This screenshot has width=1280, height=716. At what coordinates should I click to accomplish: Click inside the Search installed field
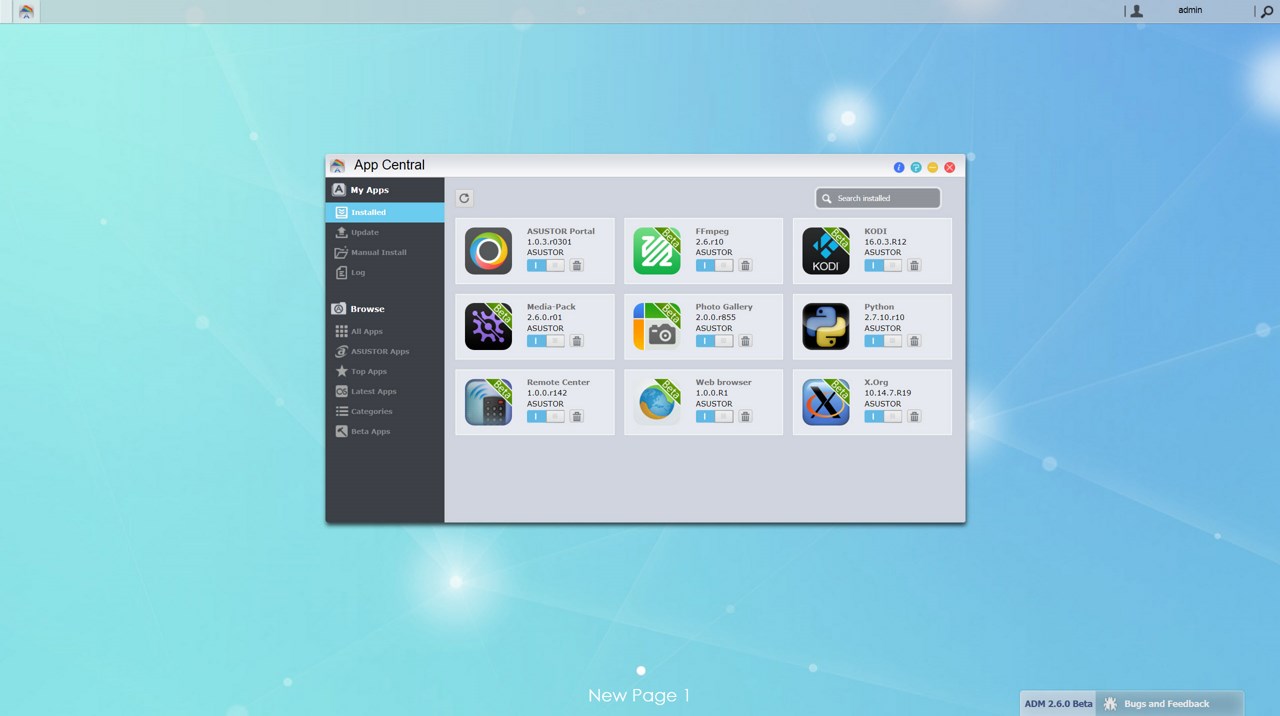tap(878, 198)
